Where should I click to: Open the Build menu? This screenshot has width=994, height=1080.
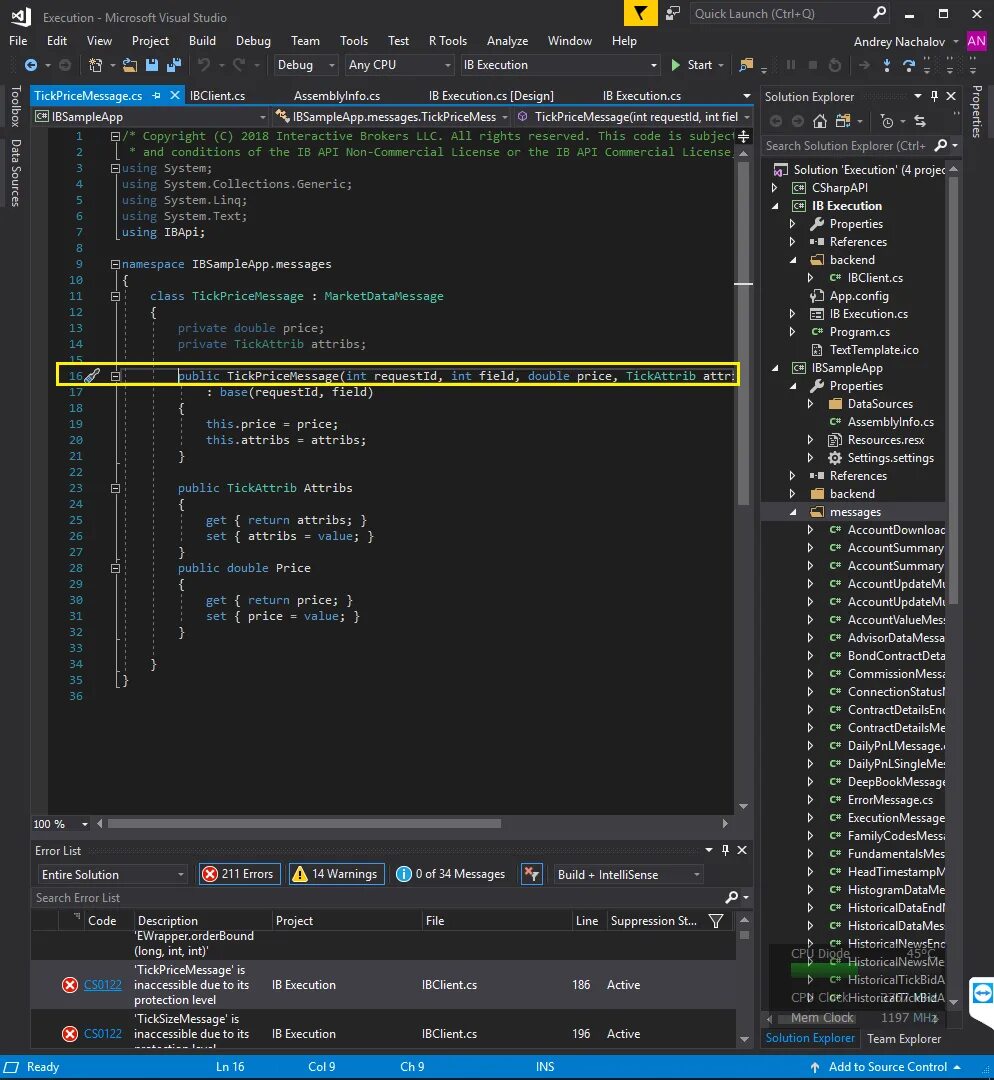point(202,41)
